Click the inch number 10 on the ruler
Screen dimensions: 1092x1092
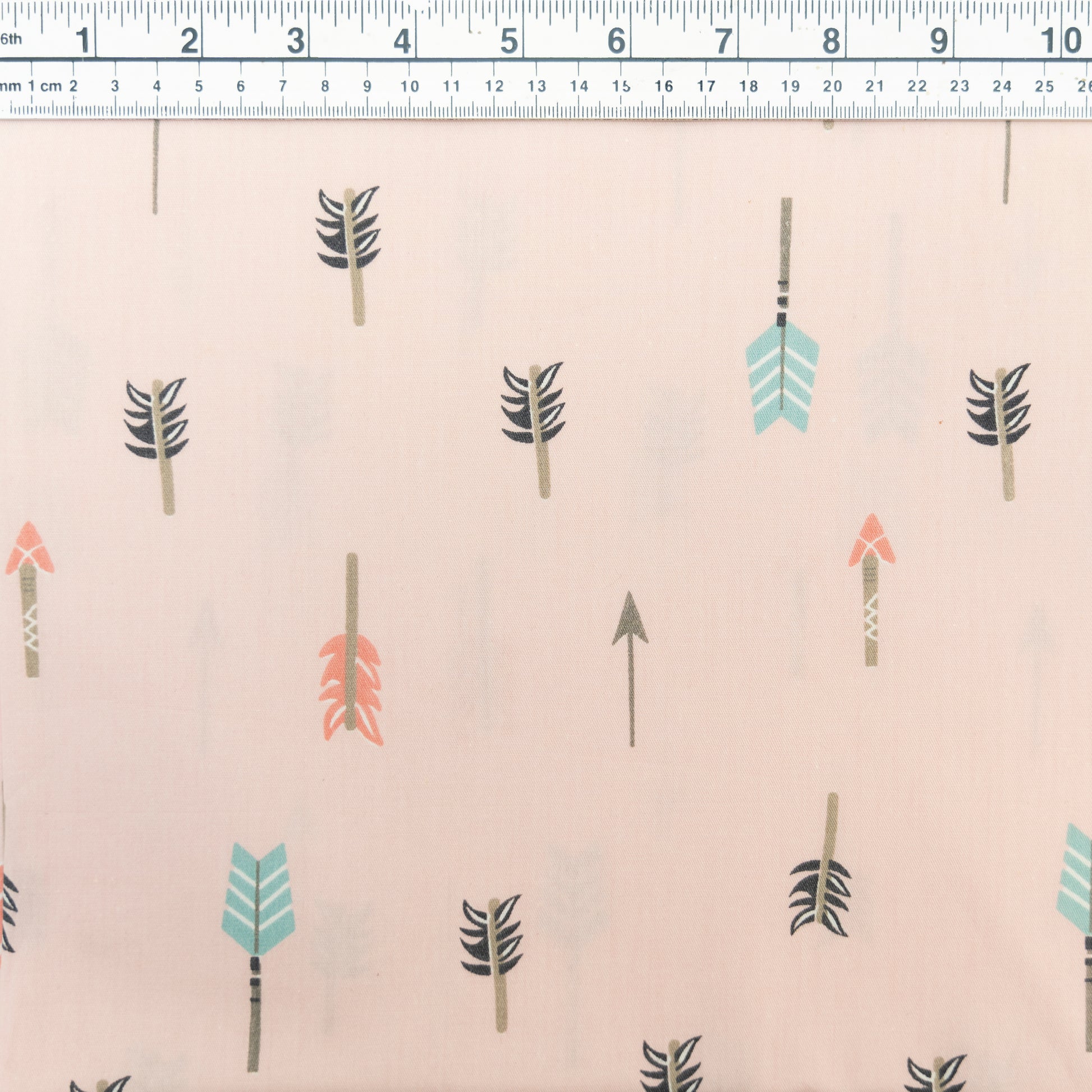tap(1061, 41)
